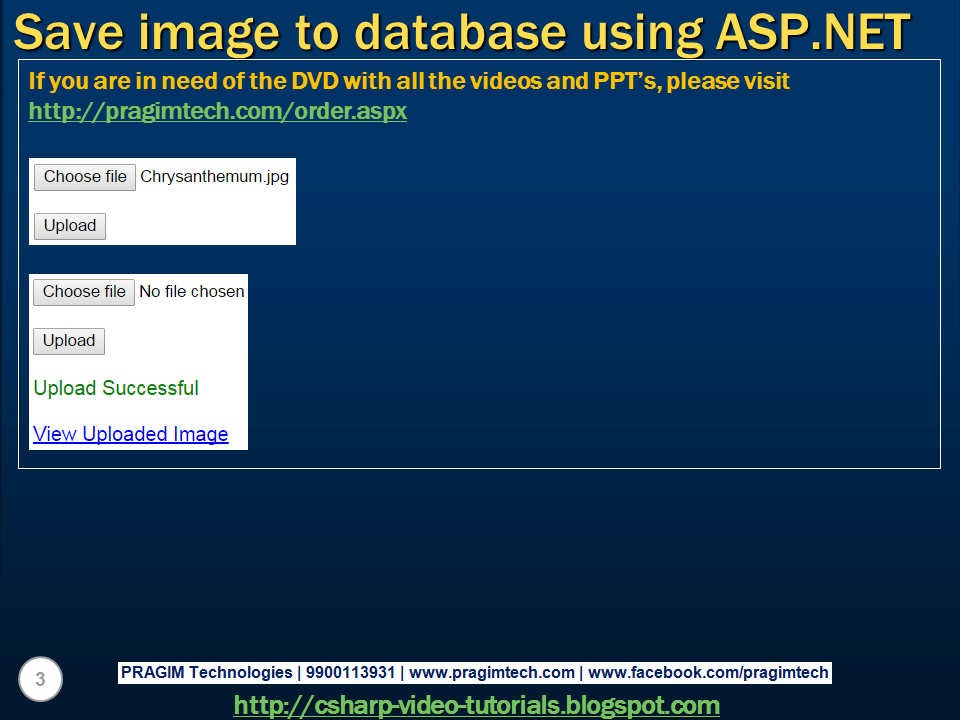Image resolution: width=960 pixels, height=720 pixels.
Task: Click the No file chosen label
Action: [191, 292]
